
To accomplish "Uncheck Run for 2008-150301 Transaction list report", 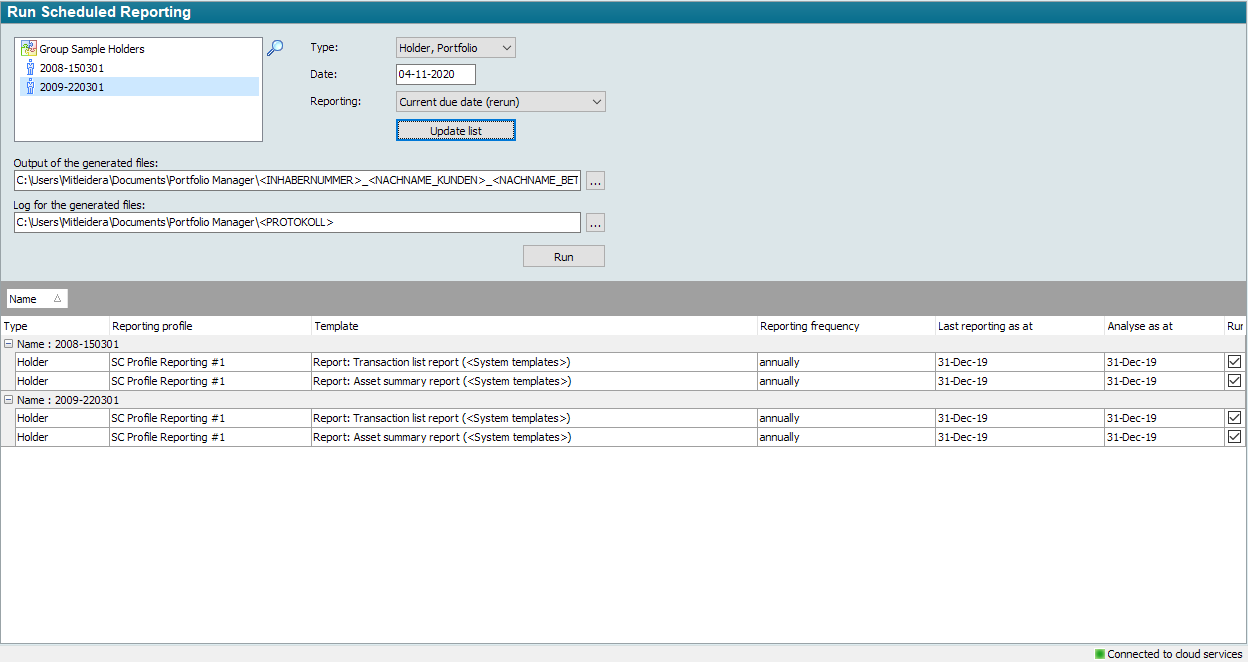I will point(1234,362).
